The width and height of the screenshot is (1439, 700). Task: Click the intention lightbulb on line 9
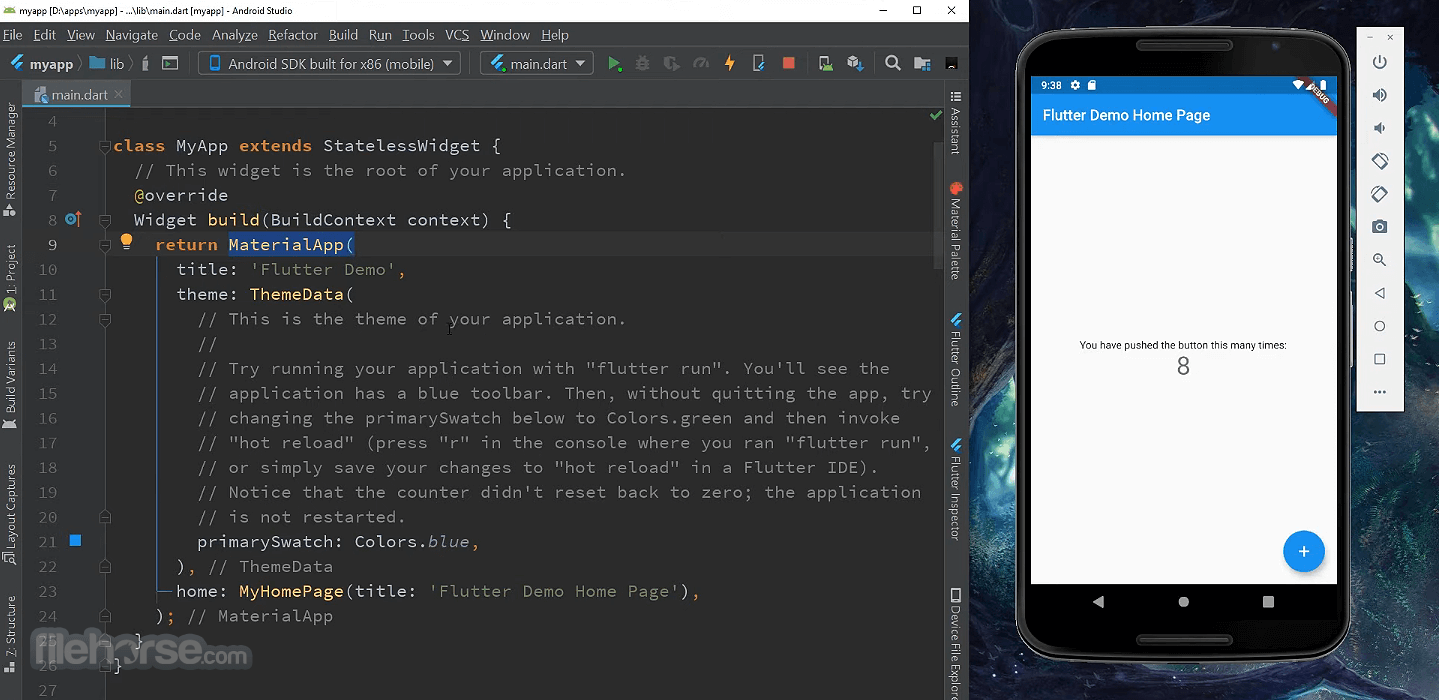click(x=127, y=241)
